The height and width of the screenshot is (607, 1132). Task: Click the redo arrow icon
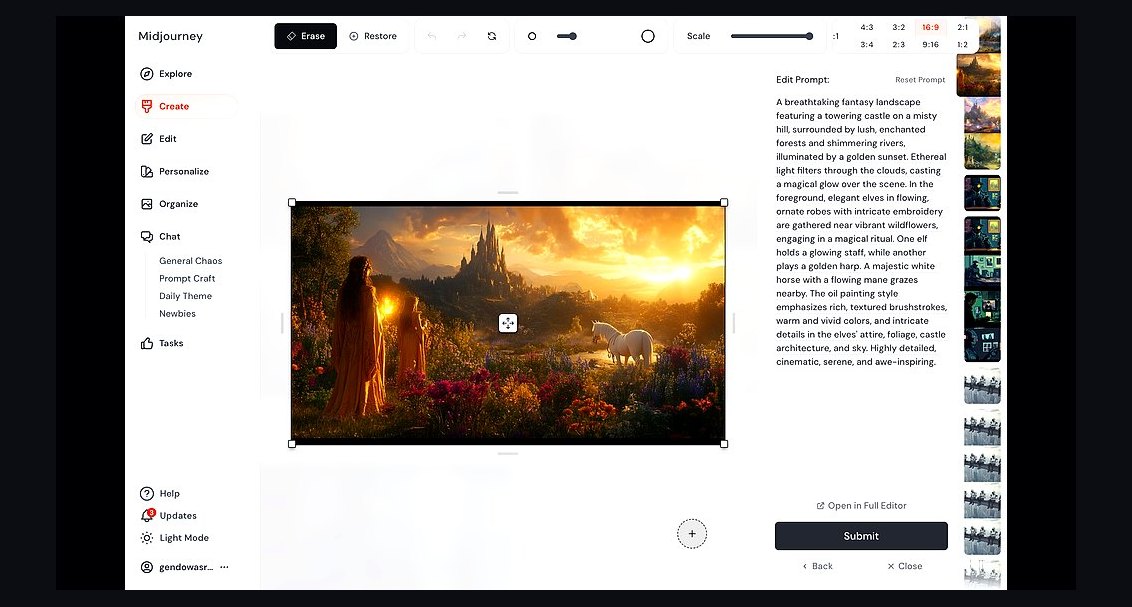(x=462, y=36)
